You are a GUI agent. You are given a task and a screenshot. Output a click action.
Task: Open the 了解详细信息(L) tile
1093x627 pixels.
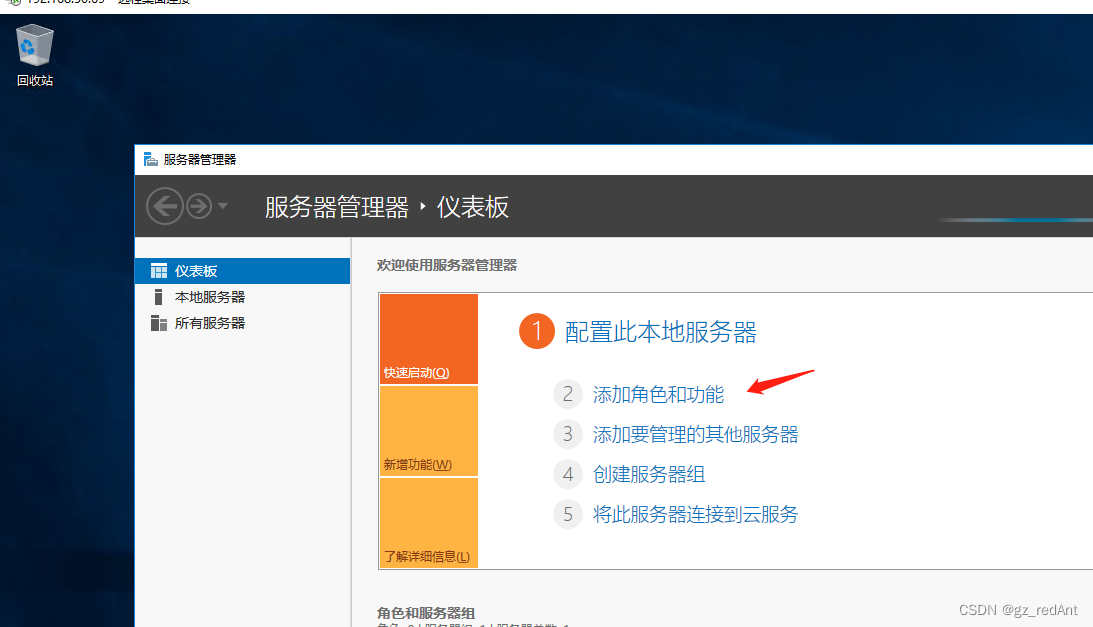coord(429,523)
